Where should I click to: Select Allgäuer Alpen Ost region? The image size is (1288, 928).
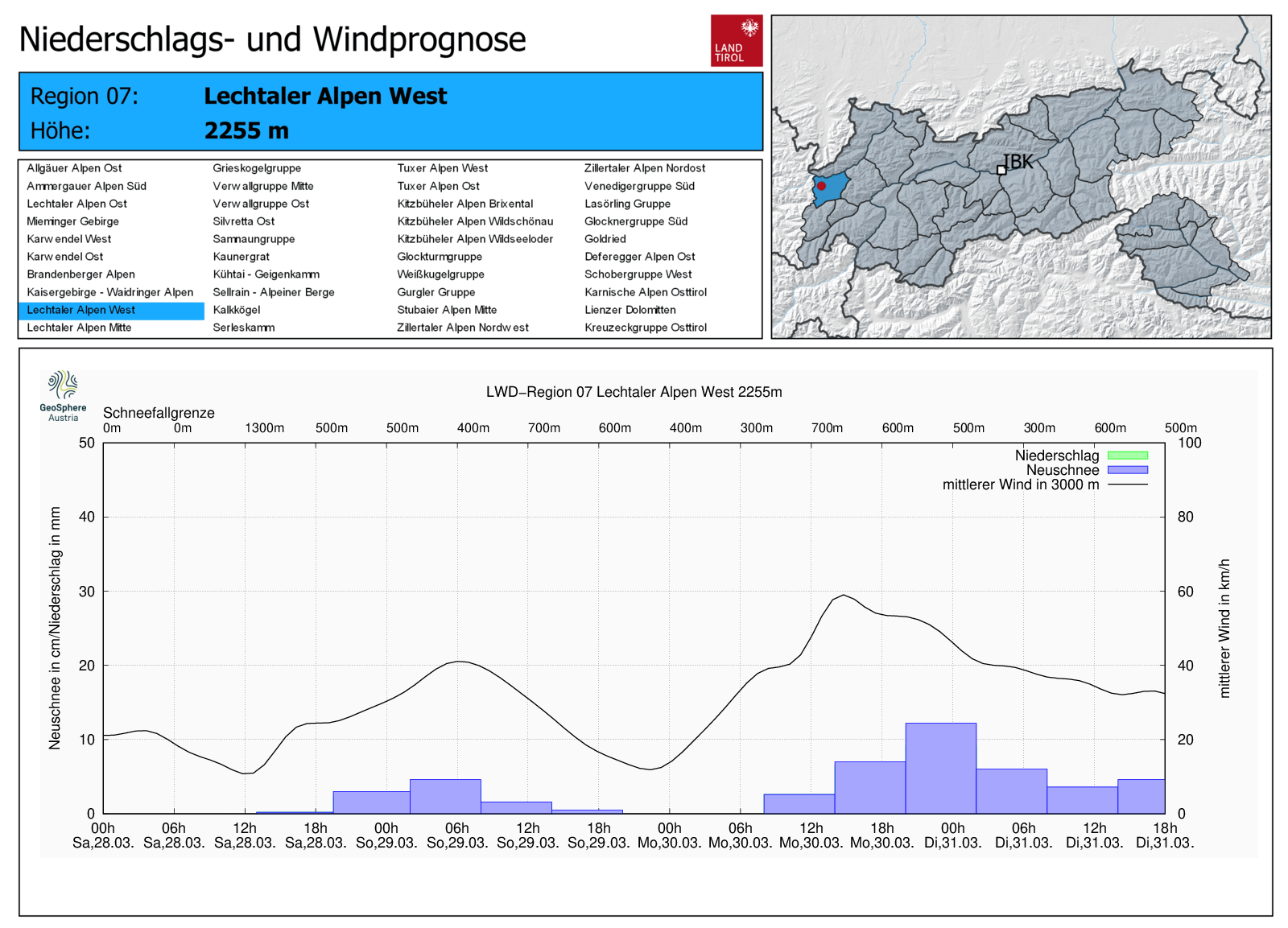pyautogui.click(x=74, y=168)
